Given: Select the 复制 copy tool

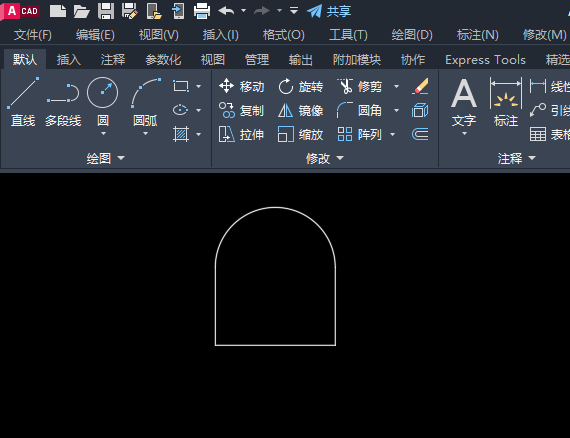Looking at the screenshot, I should [241, 110].
